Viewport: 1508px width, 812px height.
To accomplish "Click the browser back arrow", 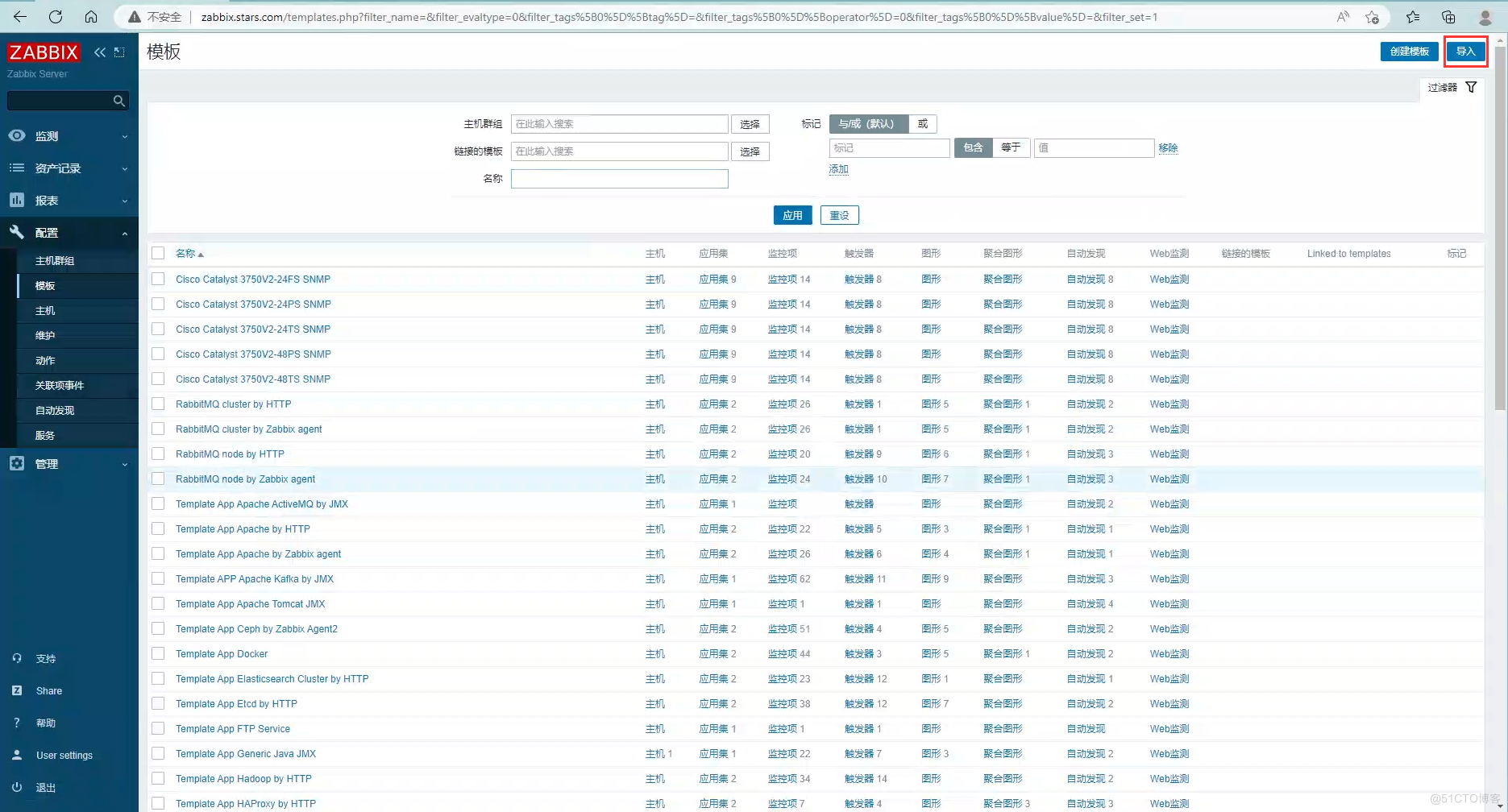I will 20,16.
